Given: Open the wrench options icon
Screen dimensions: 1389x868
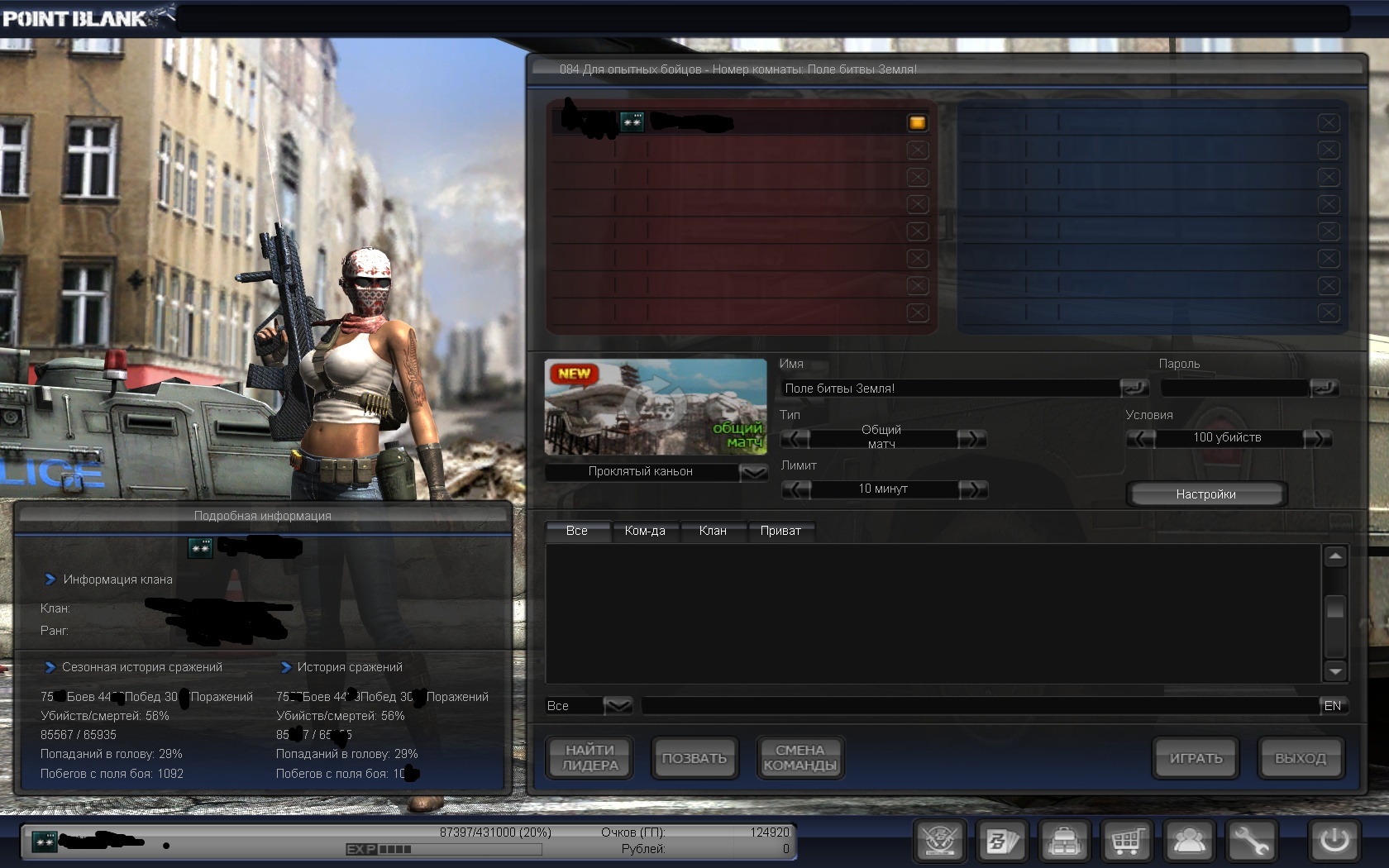Looking at the screenshot, I should pyautogui.click(x=1252, y=842).
